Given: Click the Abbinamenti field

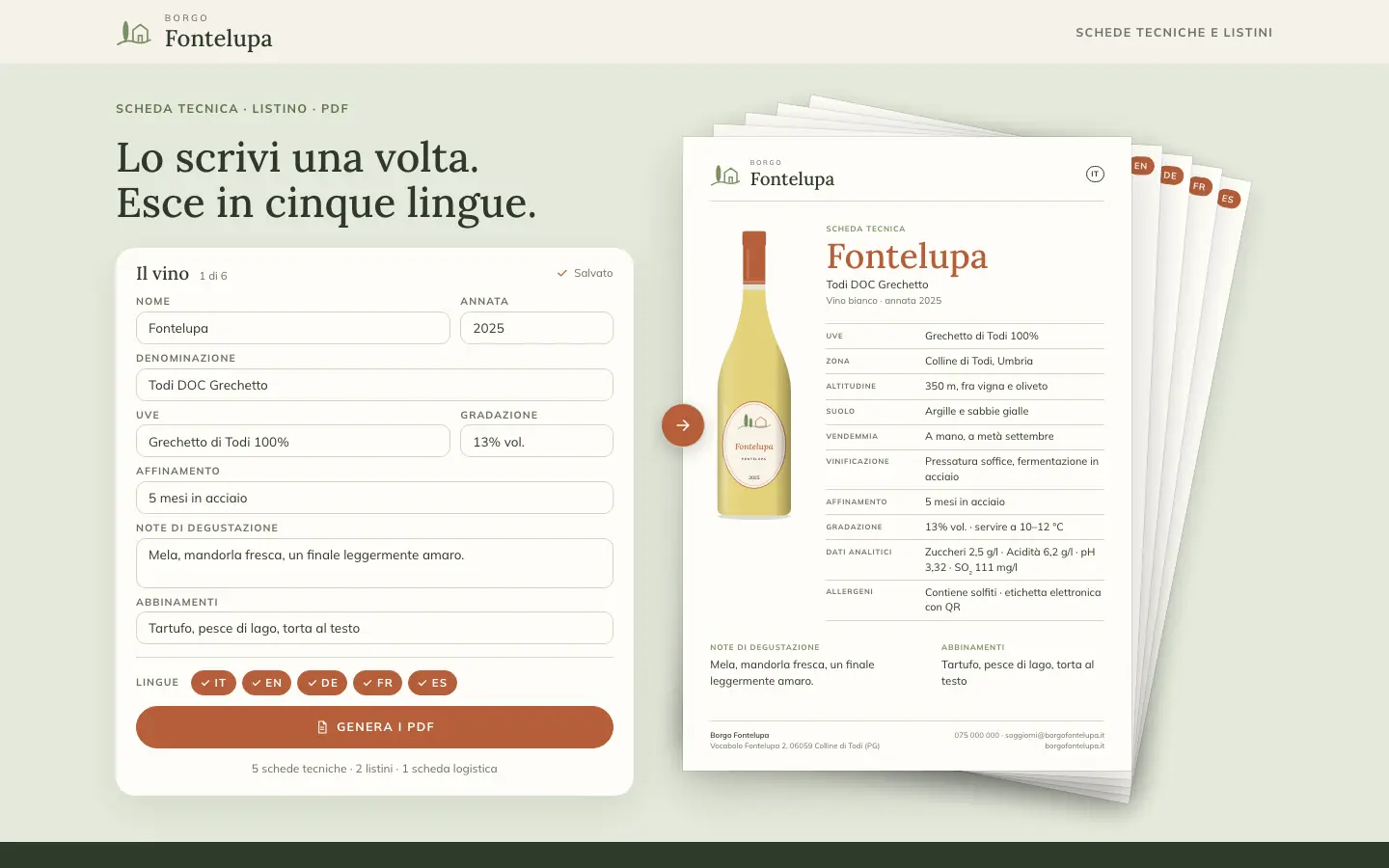Looking at the screenshot, I should [374, 628].
